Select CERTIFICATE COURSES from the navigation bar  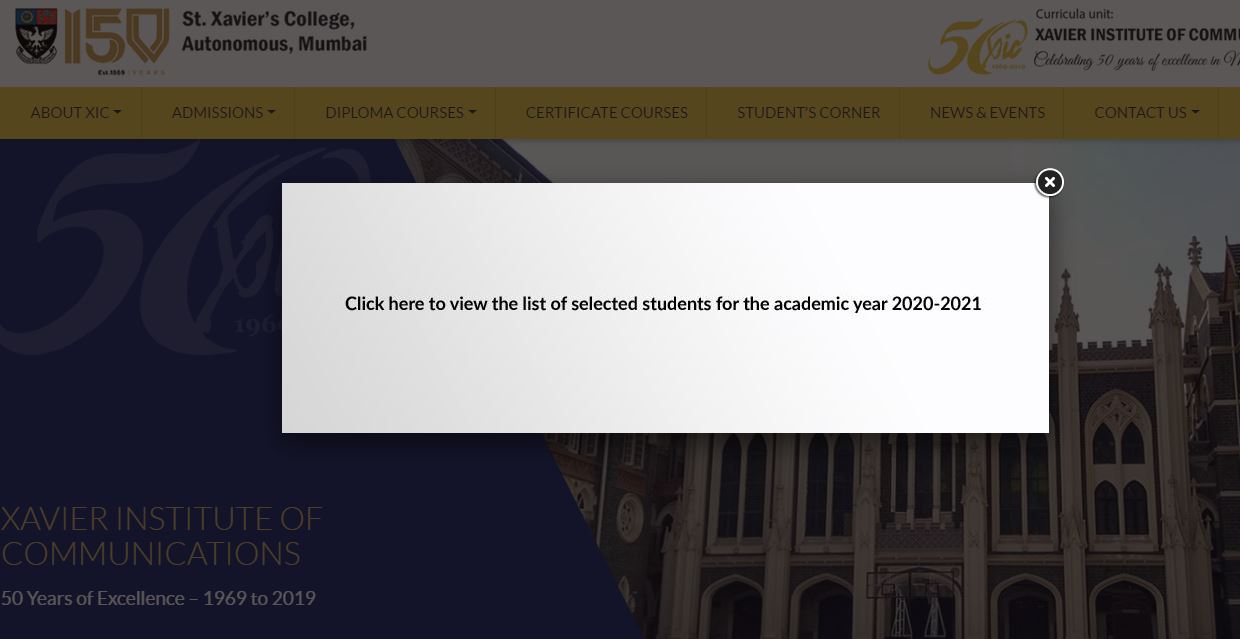point(606,113)
